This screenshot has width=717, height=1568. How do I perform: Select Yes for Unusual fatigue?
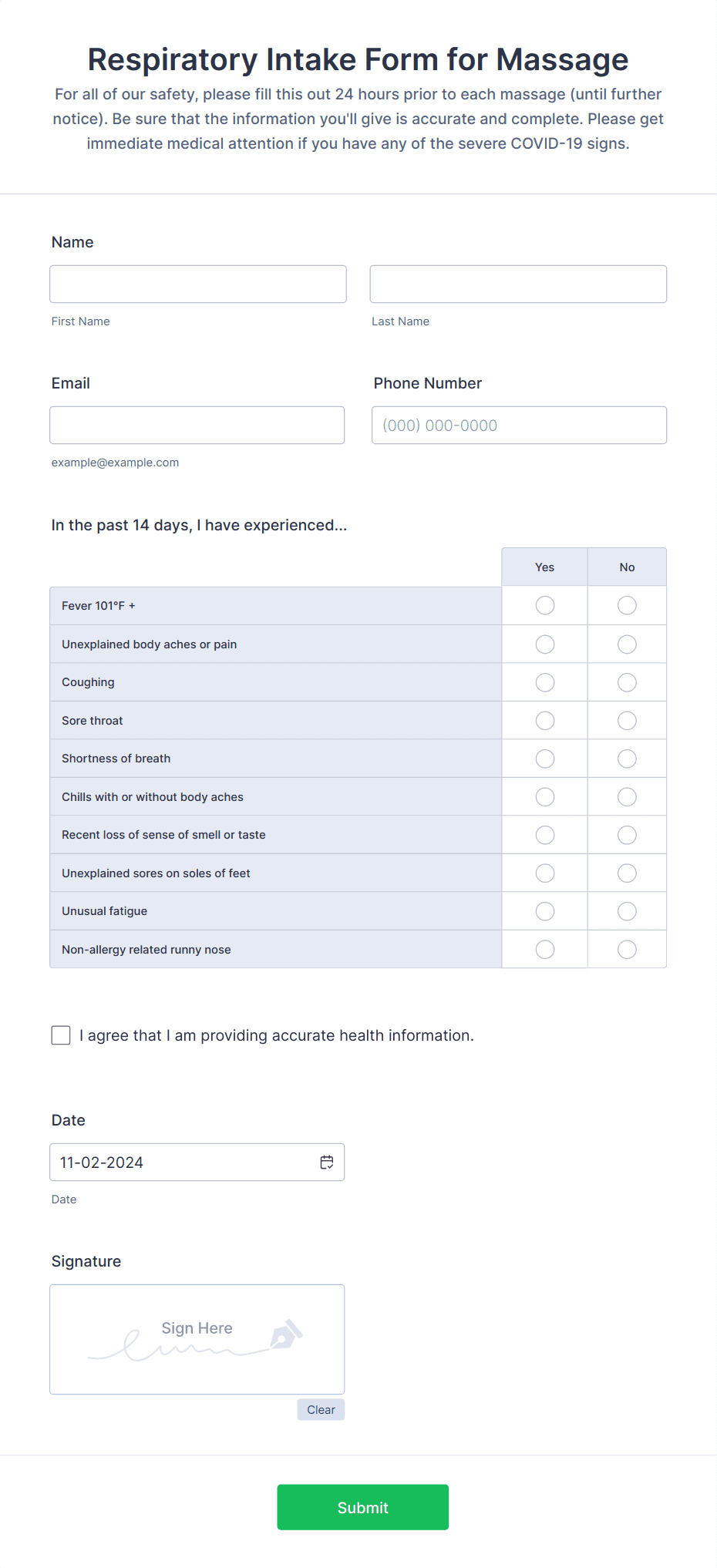545,911
